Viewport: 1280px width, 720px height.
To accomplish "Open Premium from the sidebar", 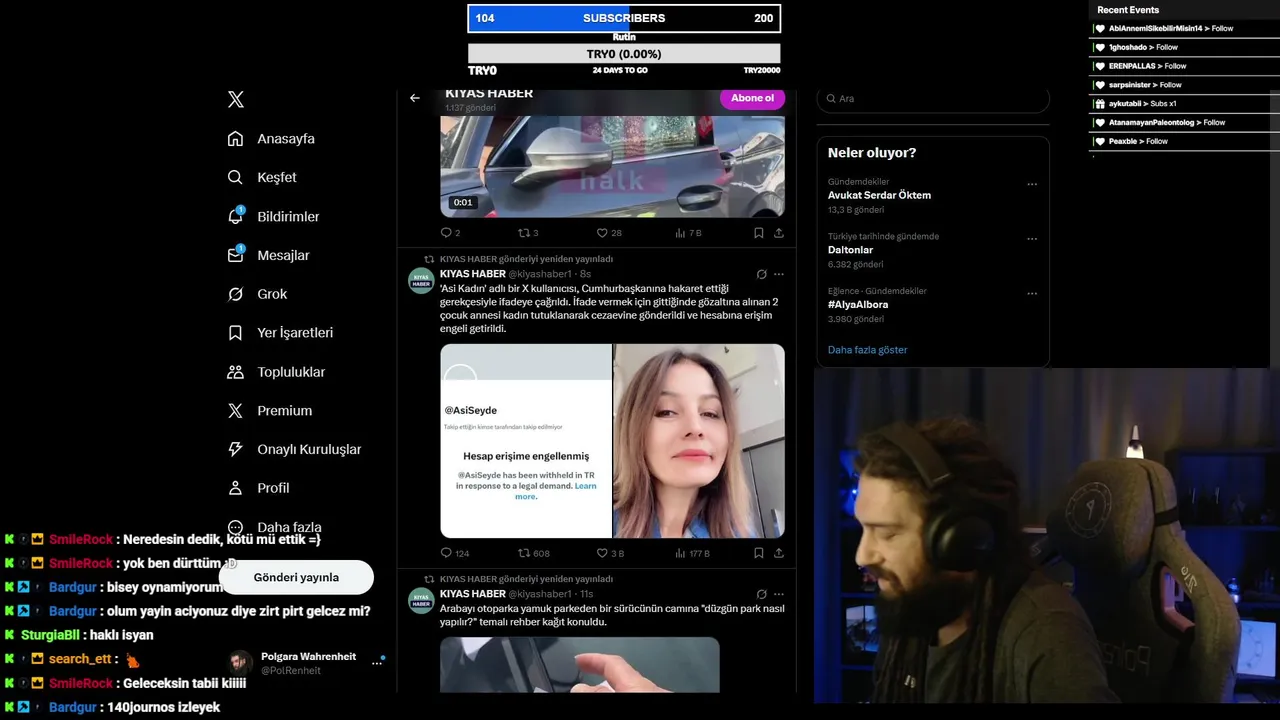I will (x=269, y=410).
